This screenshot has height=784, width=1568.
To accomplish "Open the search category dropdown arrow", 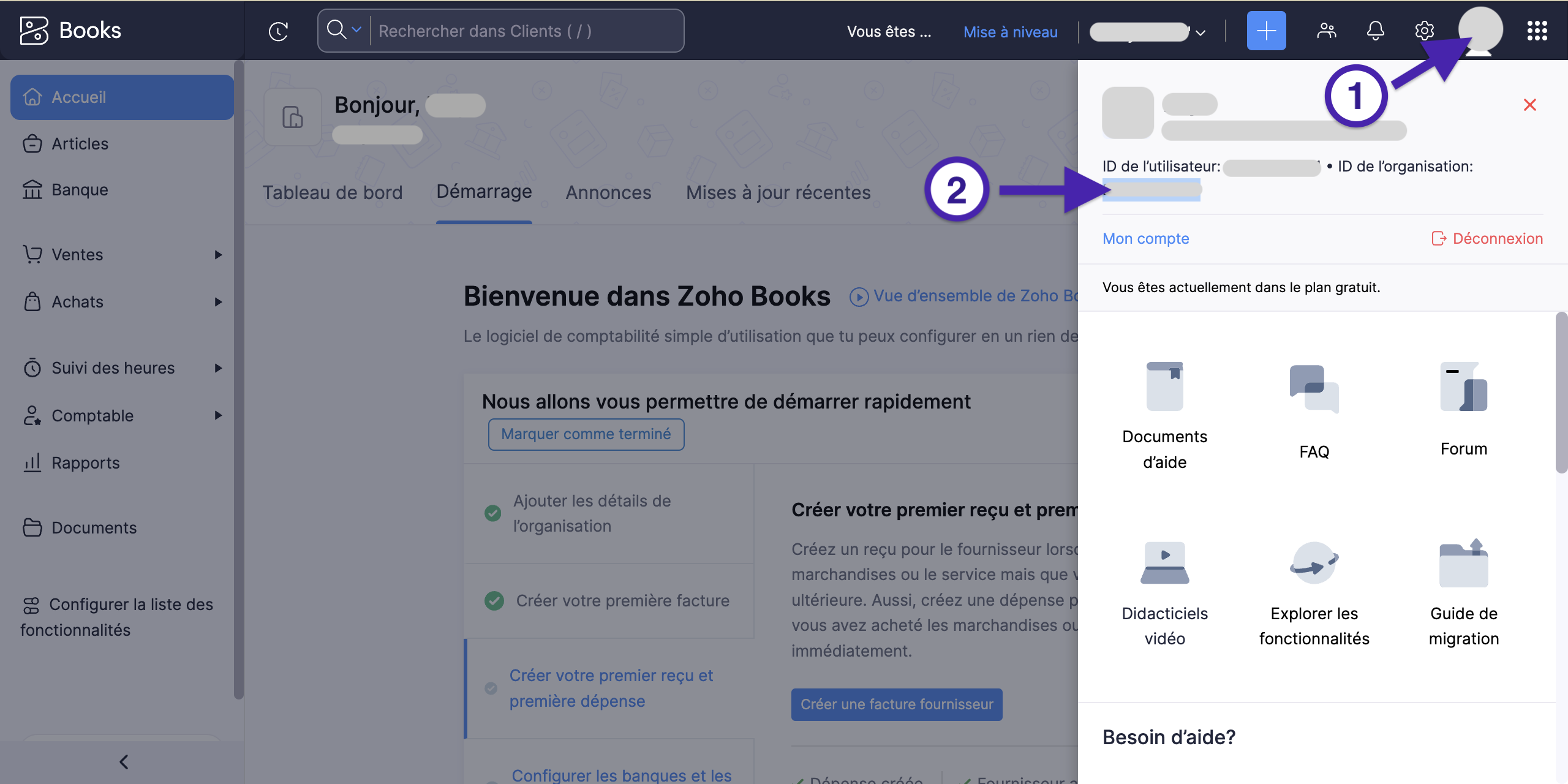I will point(356,29).
